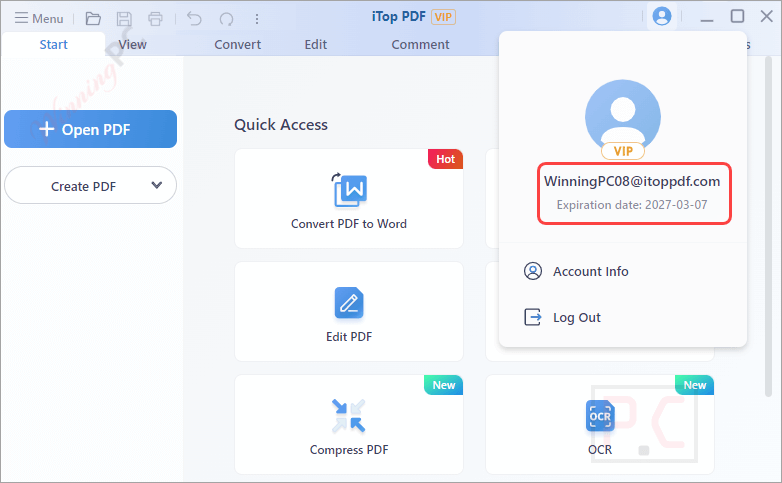Close the iTop PDF window
Viewport: 782px width, 483px height.
767,16
